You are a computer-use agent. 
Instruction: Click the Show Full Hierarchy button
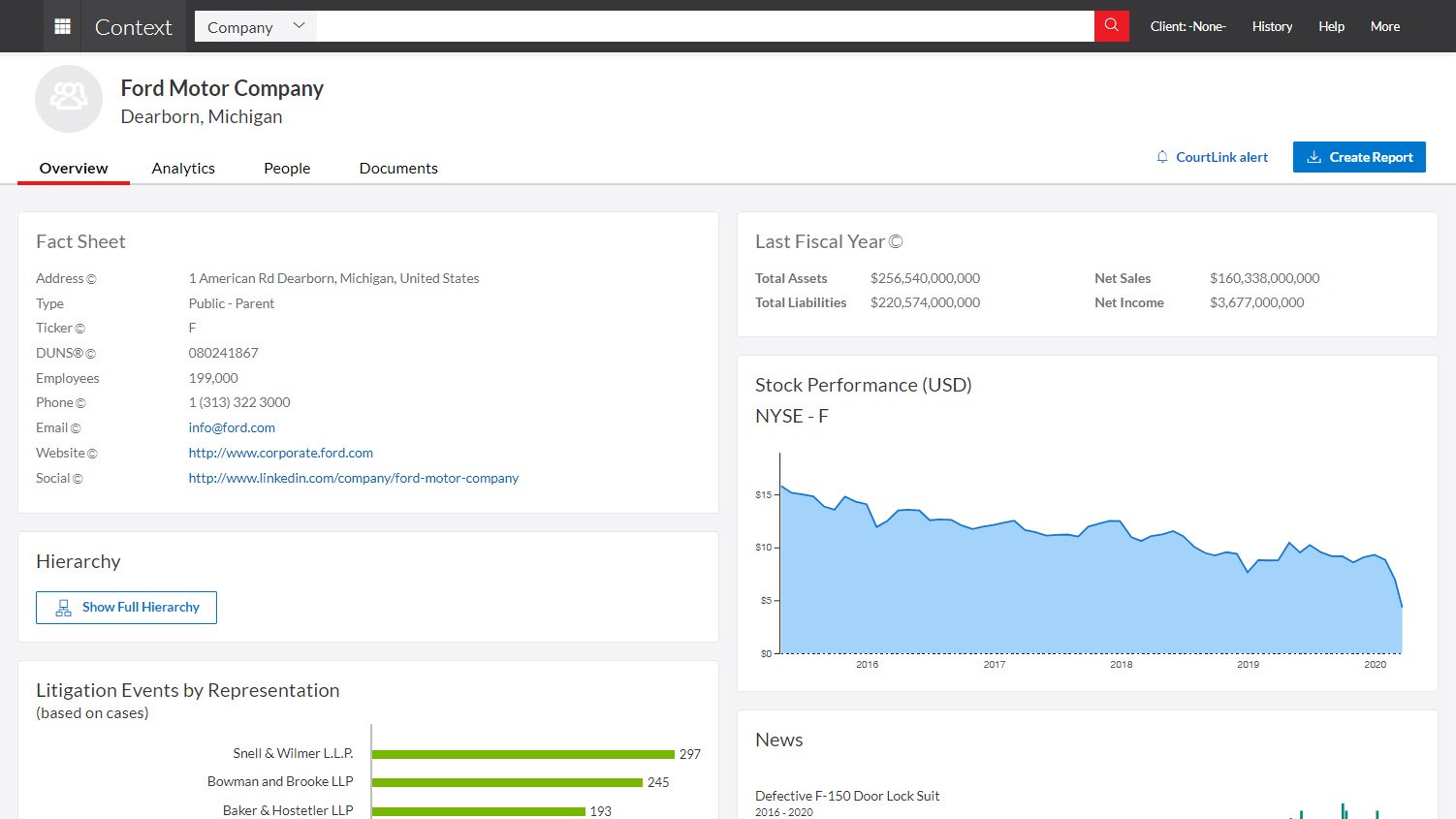(126, 608)
